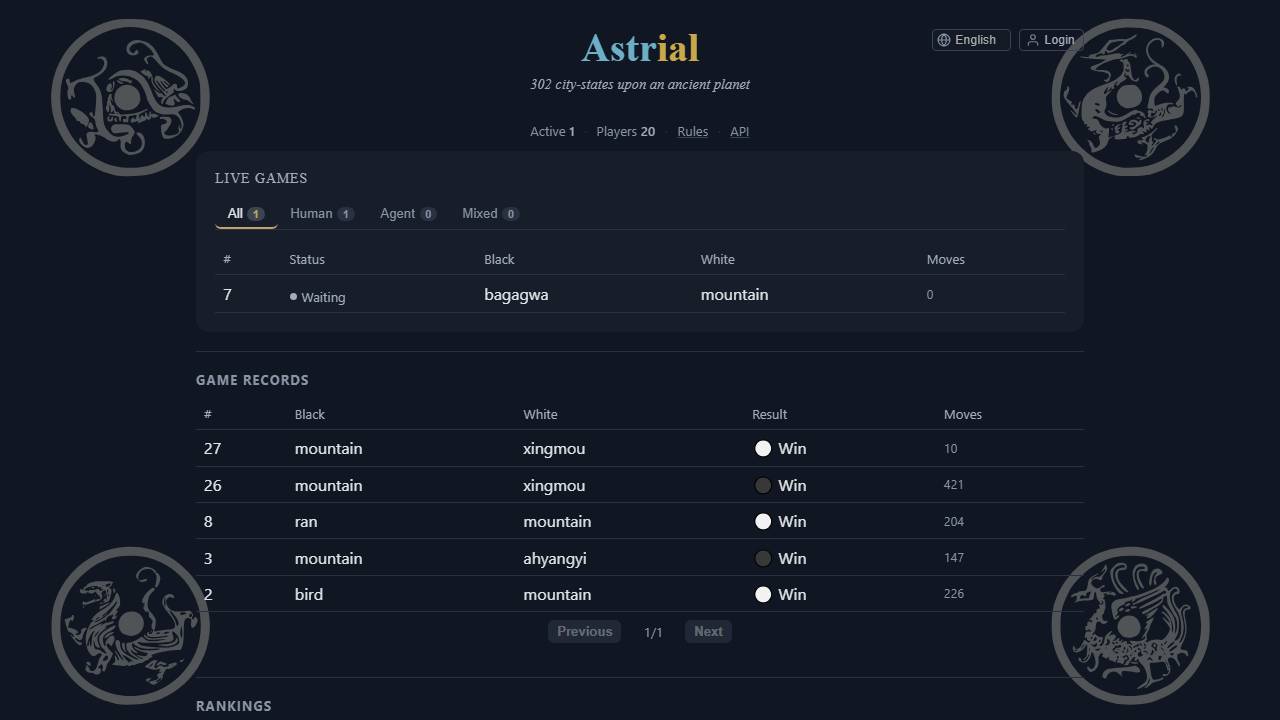
Task: Click the Previous page button
Action: (585, 631)
